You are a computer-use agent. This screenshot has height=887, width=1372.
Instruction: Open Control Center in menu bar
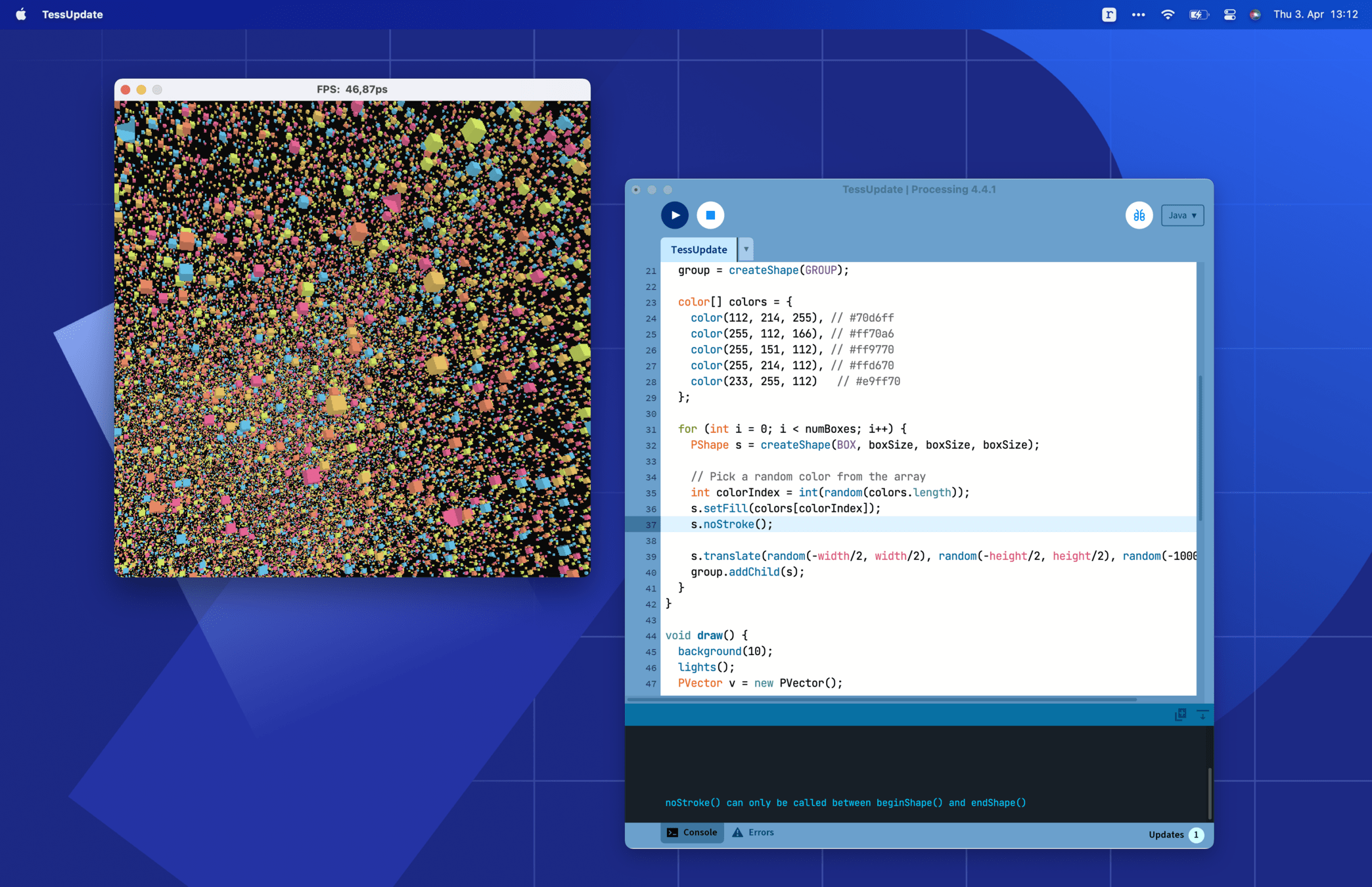pos(1229,14)
